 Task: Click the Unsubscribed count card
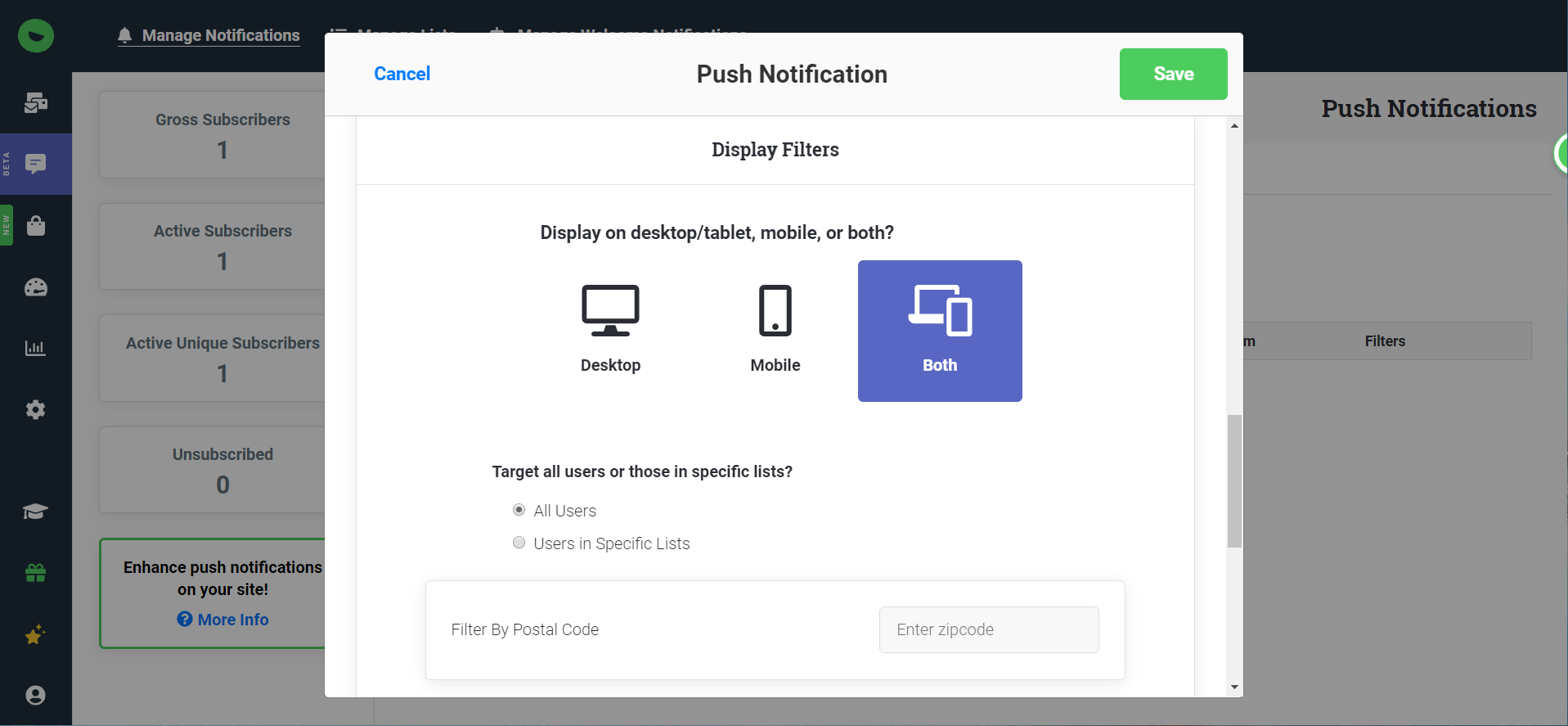click(213, 470)
